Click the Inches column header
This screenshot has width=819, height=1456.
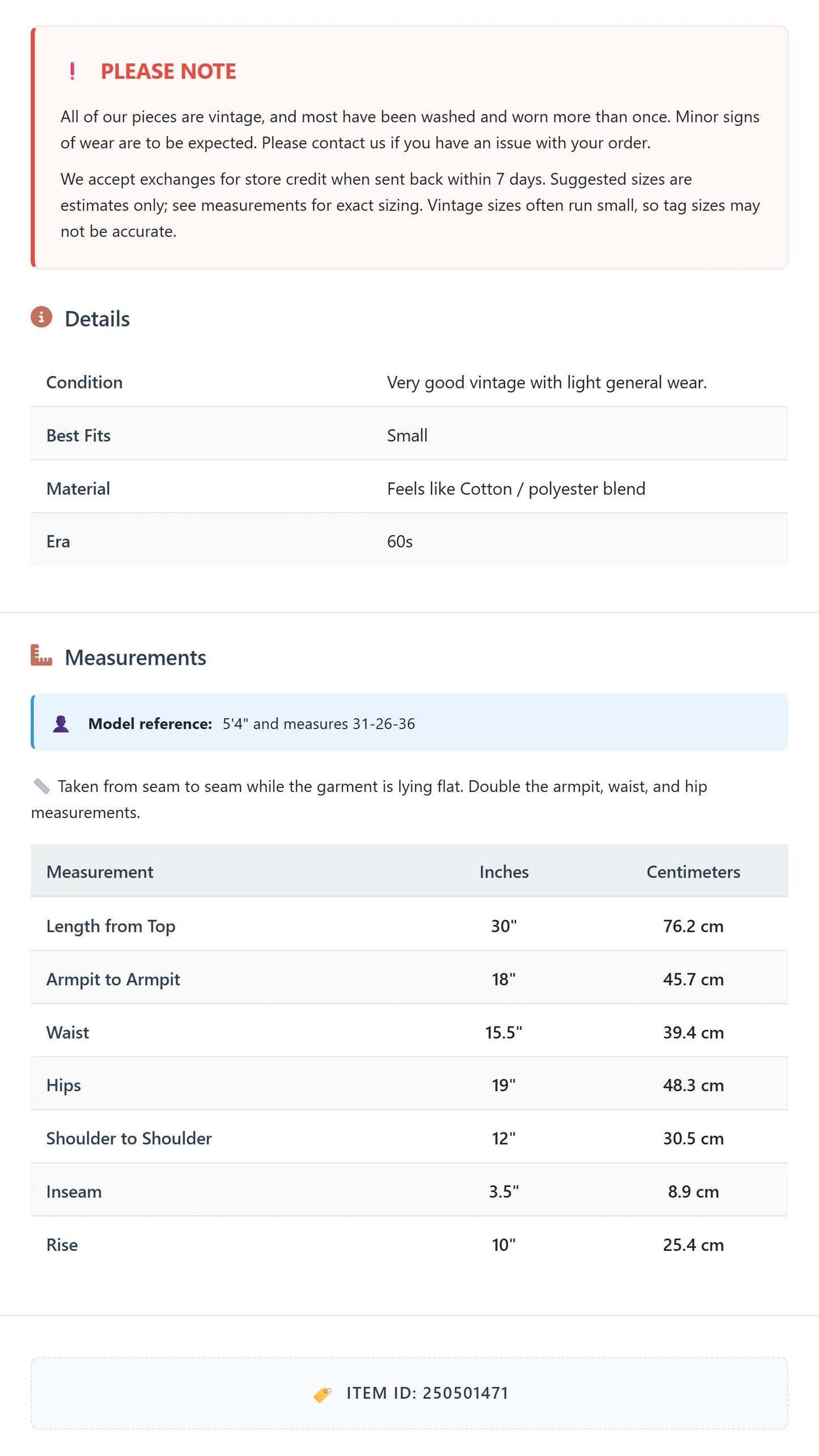504,872
